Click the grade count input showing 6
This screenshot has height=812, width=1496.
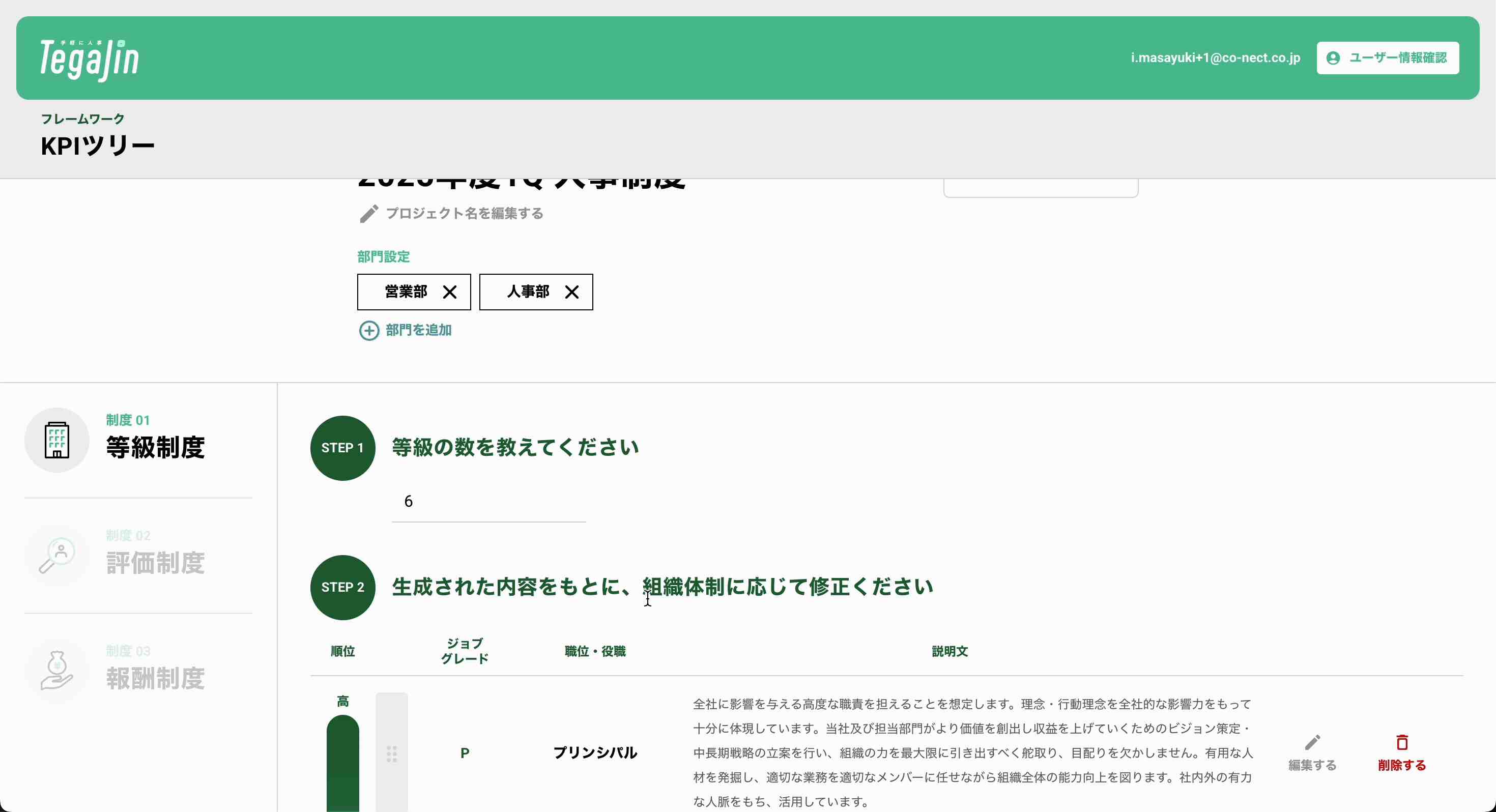pos(488,502)
